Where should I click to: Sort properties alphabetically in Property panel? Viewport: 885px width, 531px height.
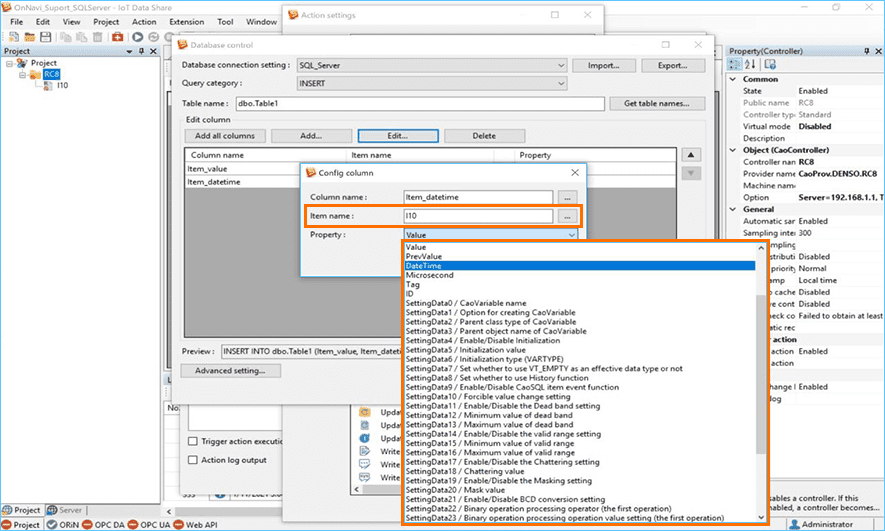pos(752,65)
